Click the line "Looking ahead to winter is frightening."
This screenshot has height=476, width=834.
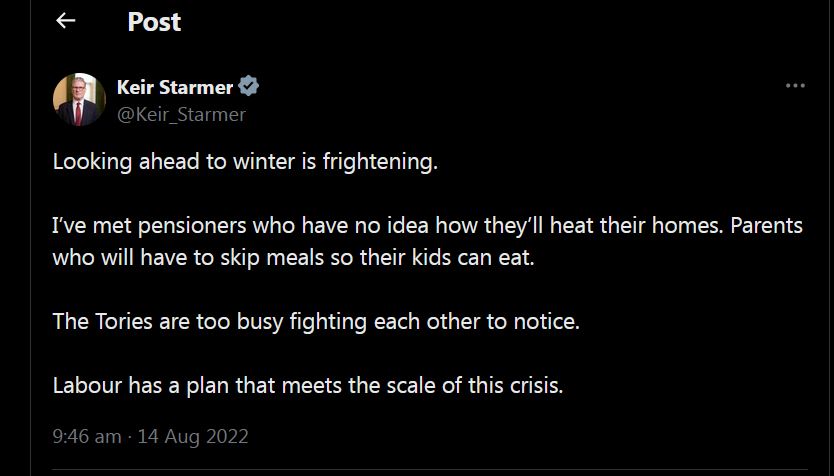[245, 162]
